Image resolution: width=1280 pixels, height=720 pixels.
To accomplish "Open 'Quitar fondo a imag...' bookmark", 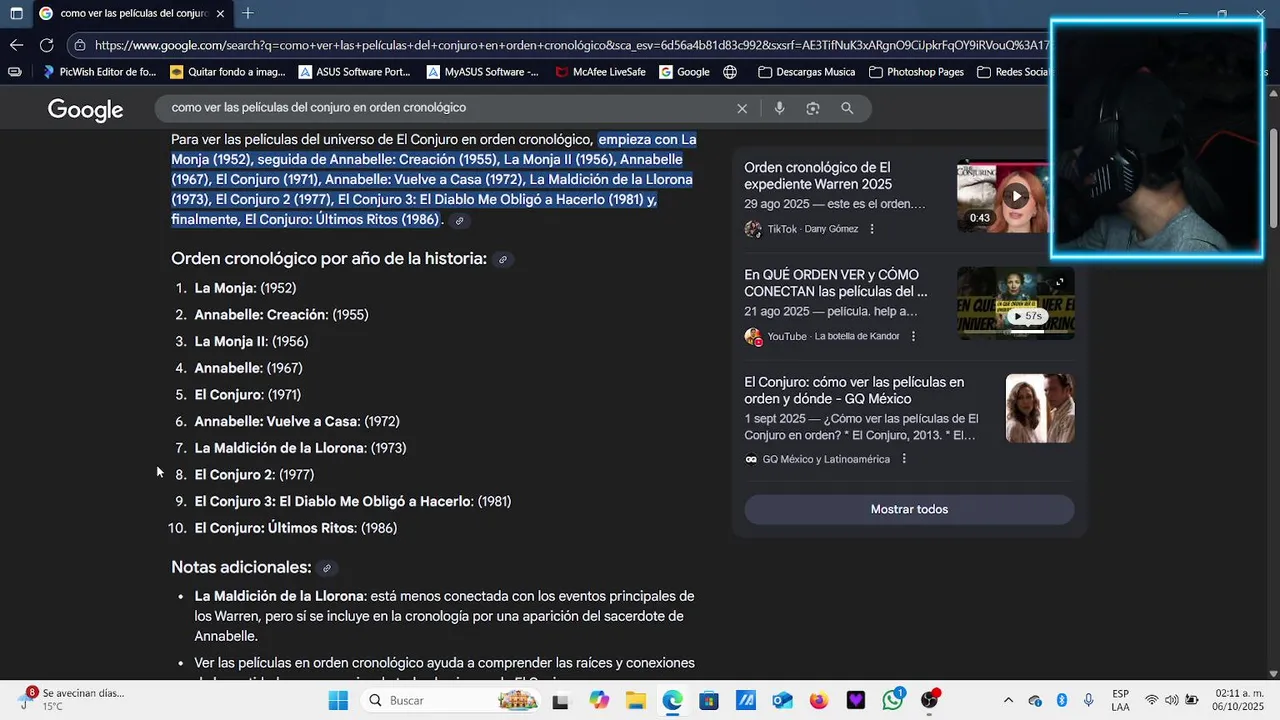I will tap(228, 72).
